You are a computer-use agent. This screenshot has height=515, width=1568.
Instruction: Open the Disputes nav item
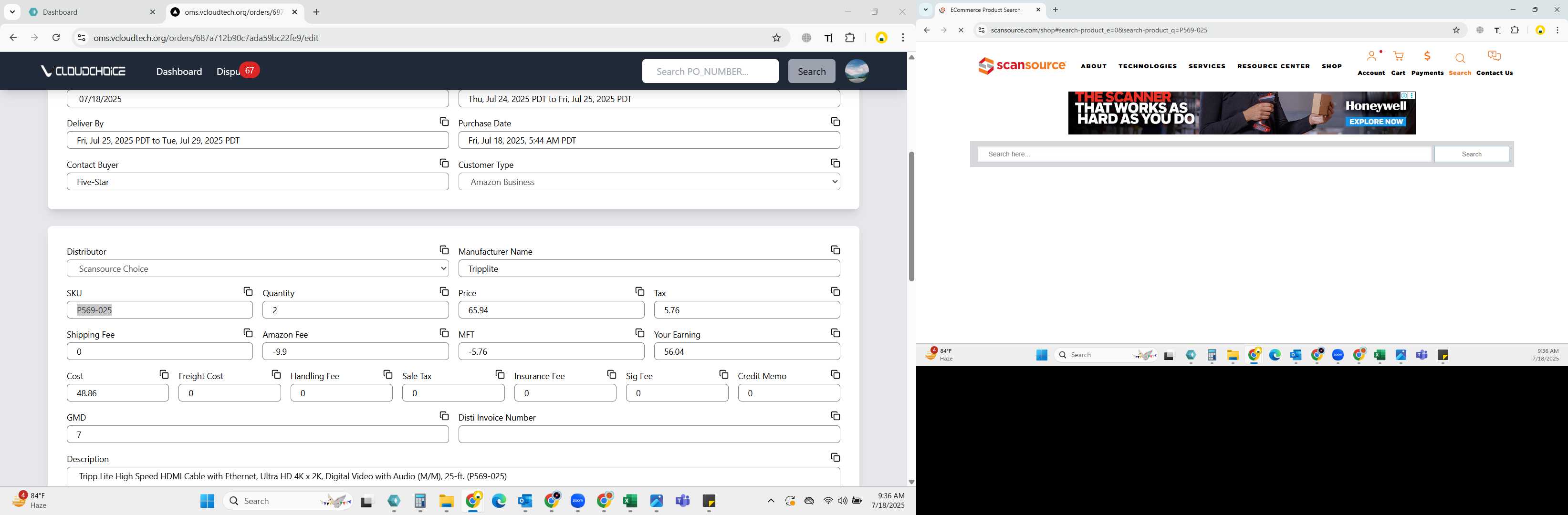click(x=228, y=71)
